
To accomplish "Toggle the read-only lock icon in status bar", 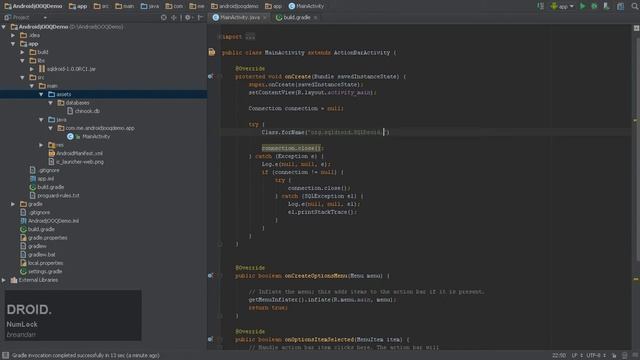I will 614,356.
